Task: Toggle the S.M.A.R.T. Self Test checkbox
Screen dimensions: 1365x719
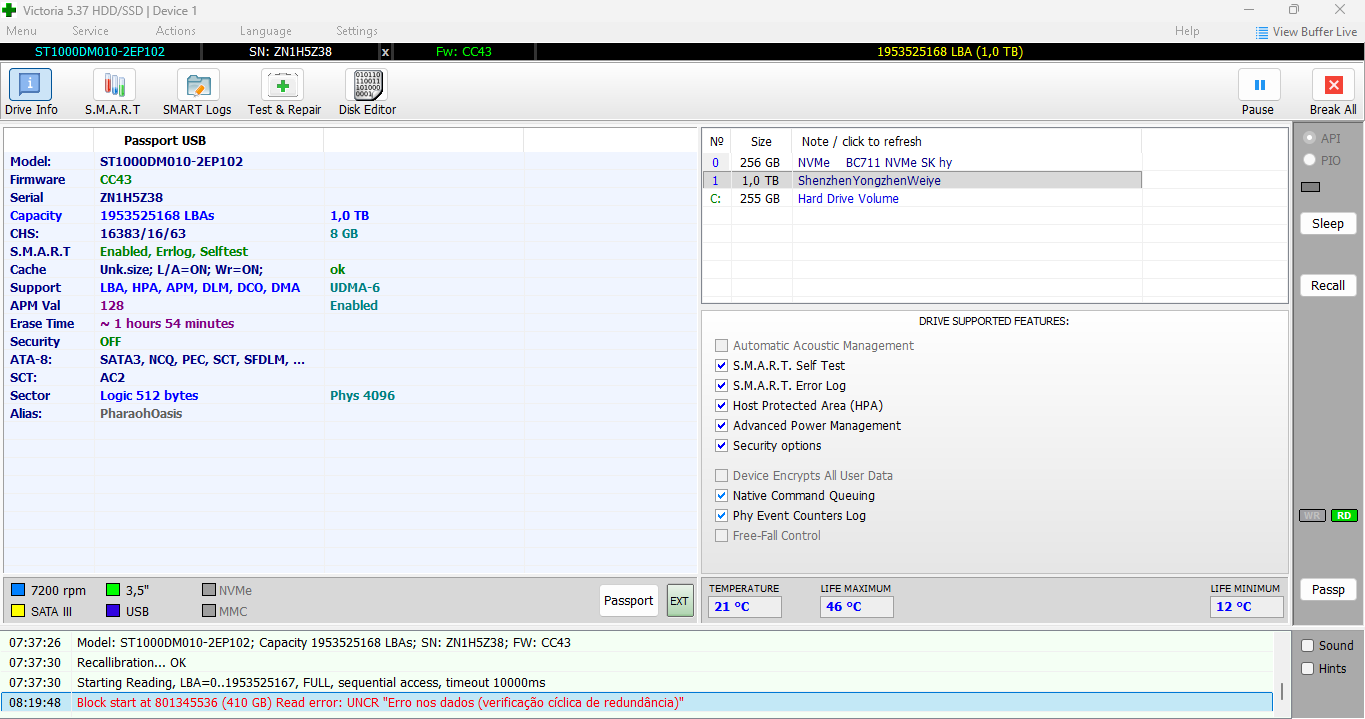Action: [x=722, y=366]
